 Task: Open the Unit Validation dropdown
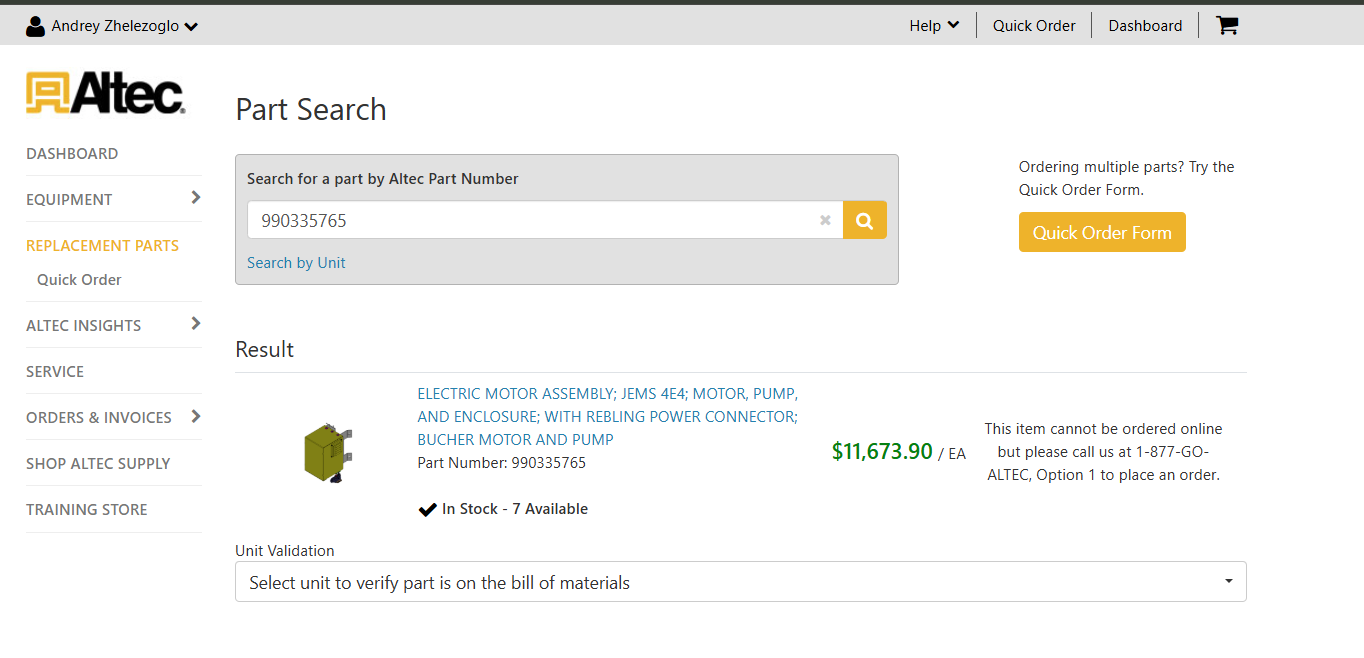740,582
